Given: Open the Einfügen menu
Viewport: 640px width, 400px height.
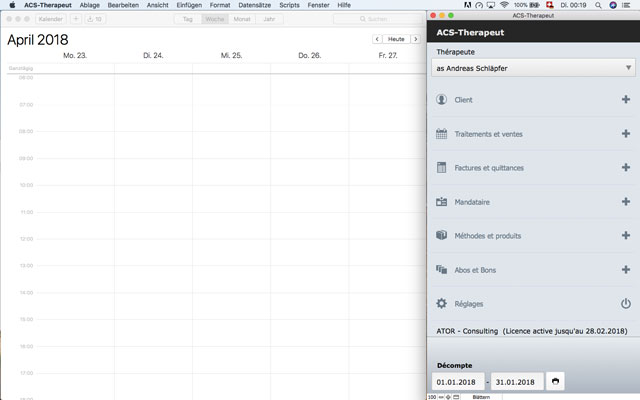Looking at the screenshot, I should click(x=189, y=5).
